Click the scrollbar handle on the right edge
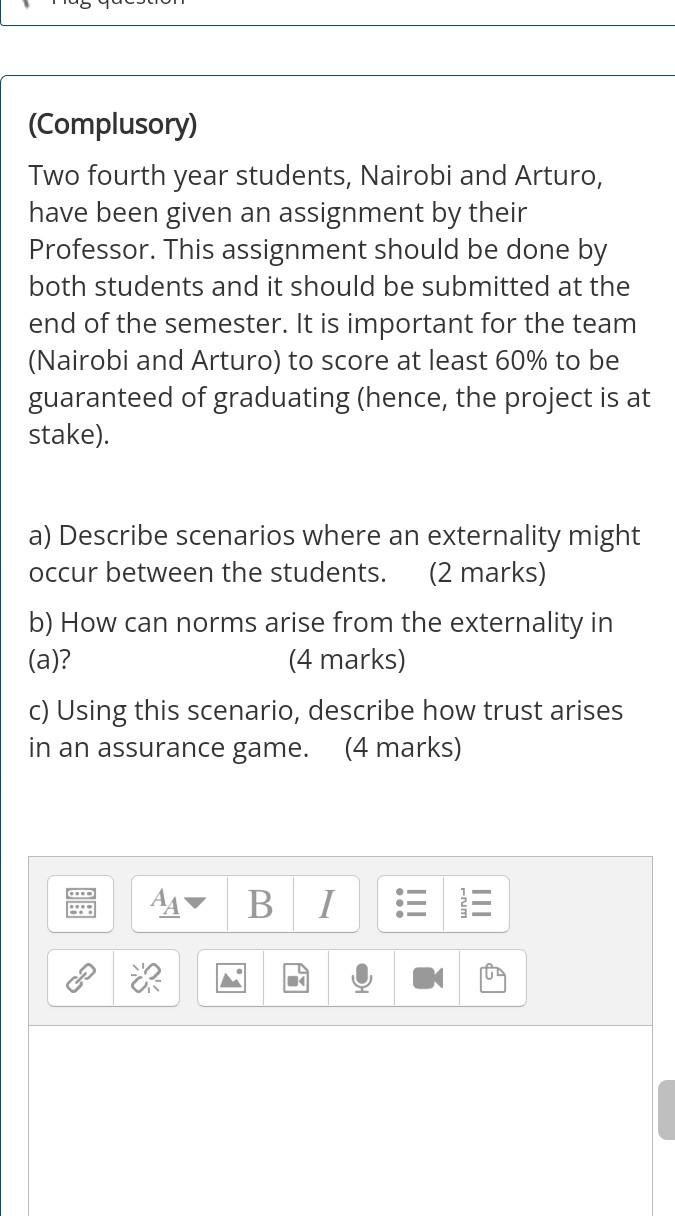This screenshot has height=1216, width=675. 666,1110
